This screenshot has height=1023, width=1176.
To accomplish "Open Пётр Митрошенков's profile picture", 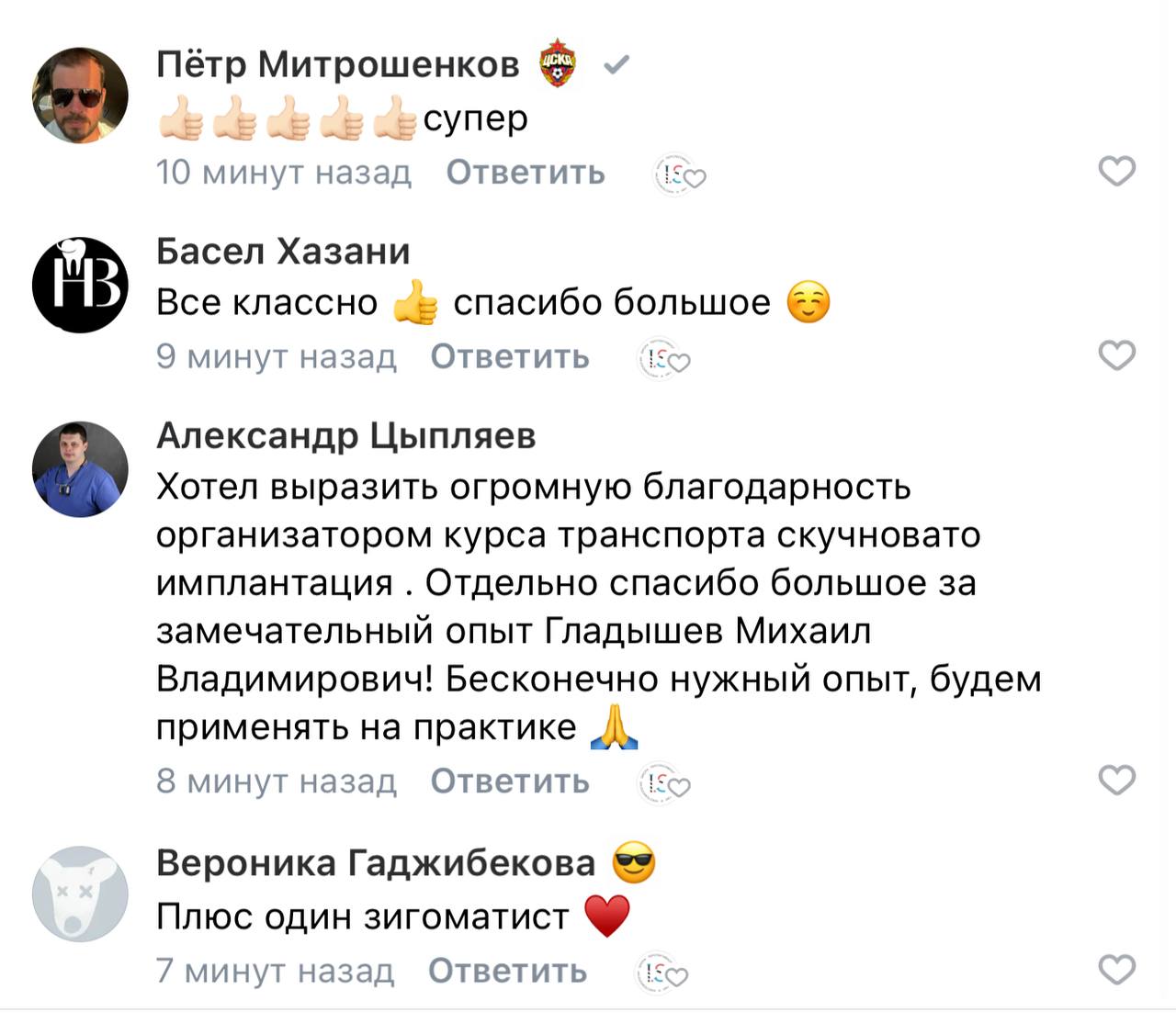I will coord(81,96).
